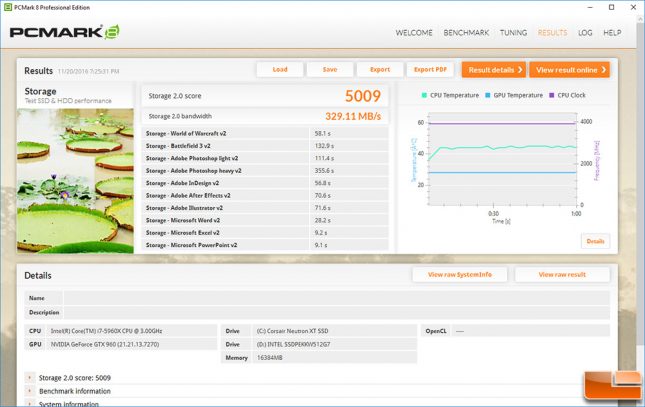Open Result details
Image resolution: width=645 pixels, height=407 pixels.
(x=494, y=70)
